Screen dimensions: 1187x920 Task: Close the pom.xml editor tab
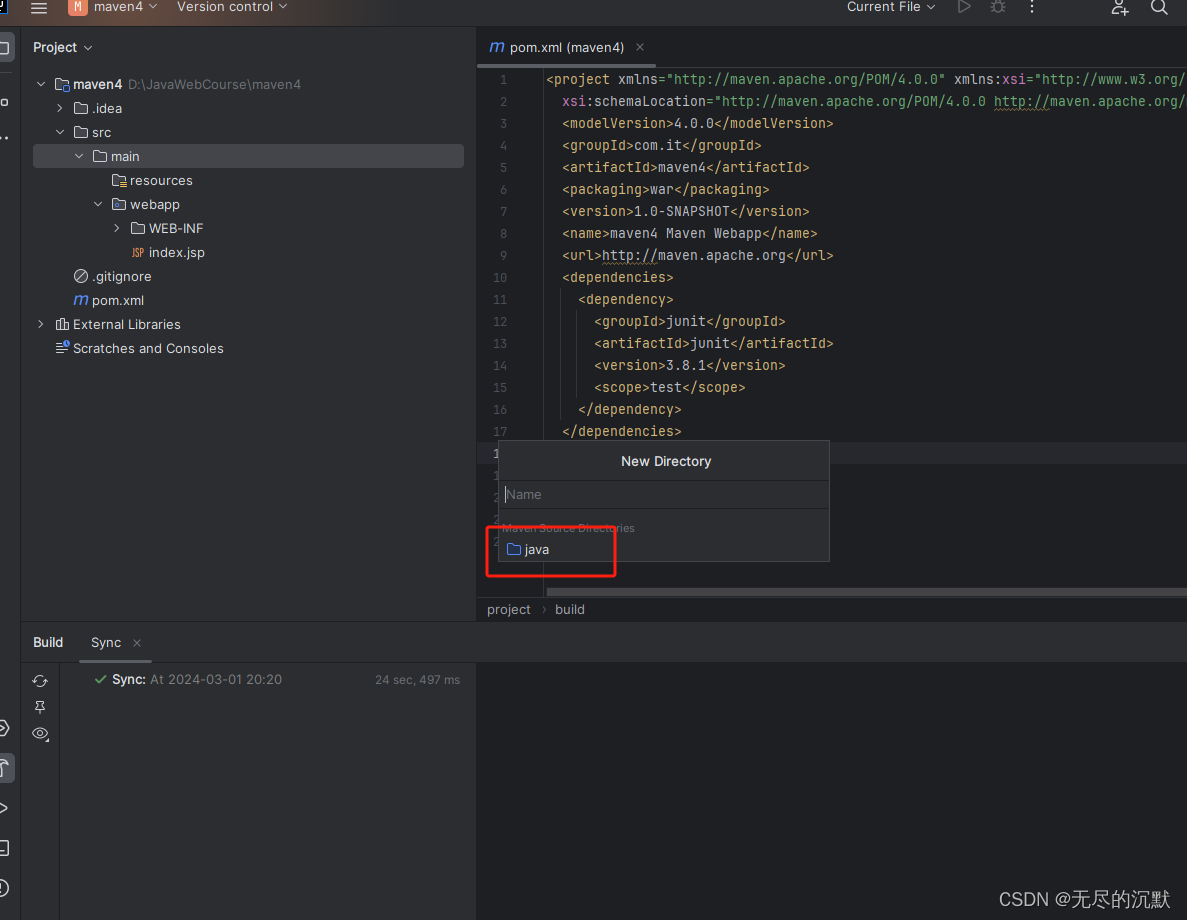click(640, 47)
